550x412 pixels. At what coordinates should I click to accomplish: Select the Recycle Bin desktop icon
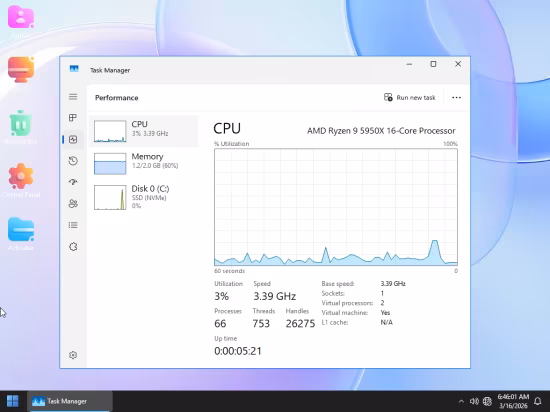click(21, 128)
